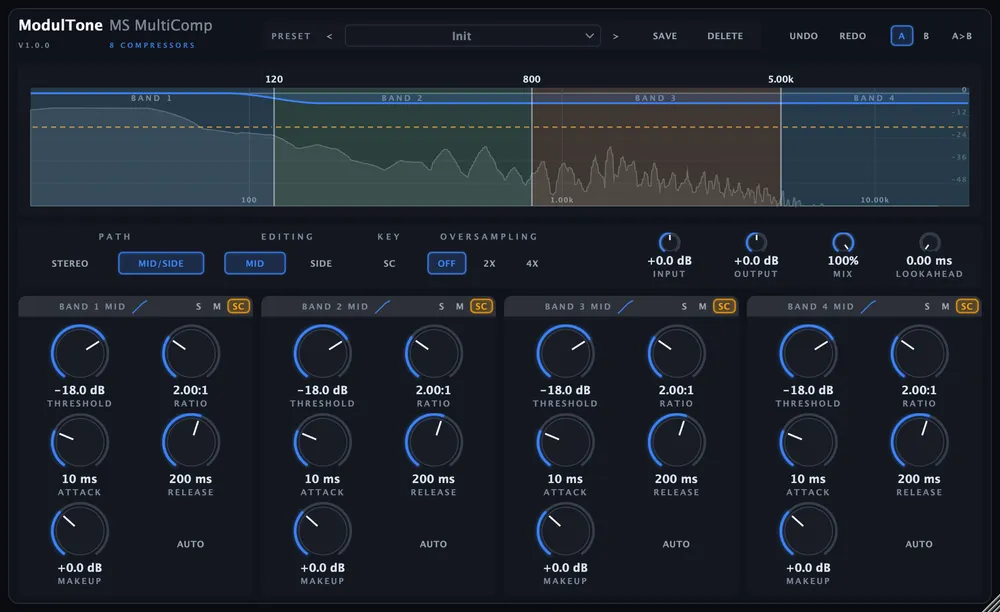This screenshot has width=1000, height=612.
Task: Click the Band 4 Threshold knob
Action: (x=808, y=353)
